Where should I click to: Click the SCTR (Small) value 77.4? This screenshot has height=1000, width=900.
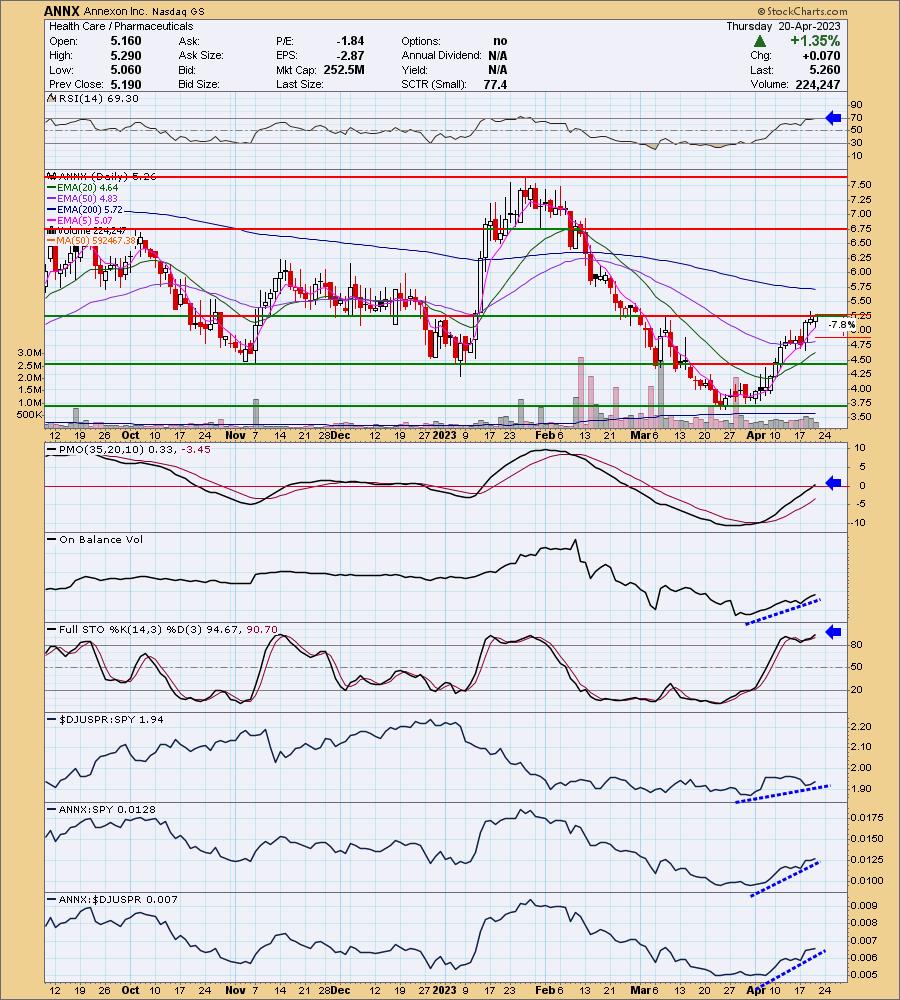495,84
